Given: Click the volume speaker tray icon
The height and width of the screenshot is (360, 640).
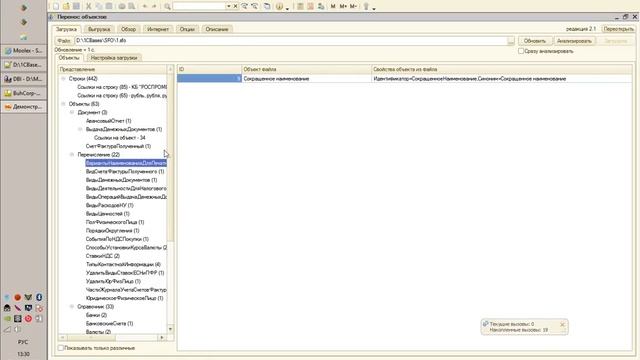Looking at the screenshot, I should click(18, 329).
